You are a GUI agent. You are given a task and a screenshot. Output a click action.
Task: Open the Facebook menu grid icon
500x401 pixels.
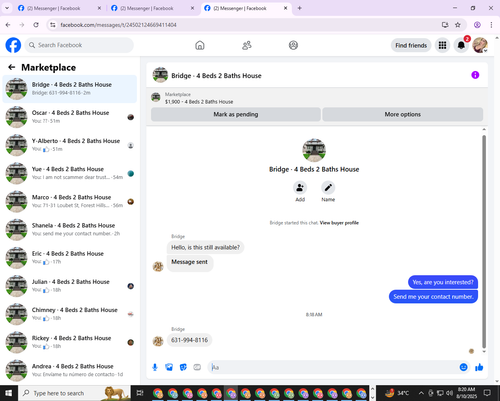[442, 45]
